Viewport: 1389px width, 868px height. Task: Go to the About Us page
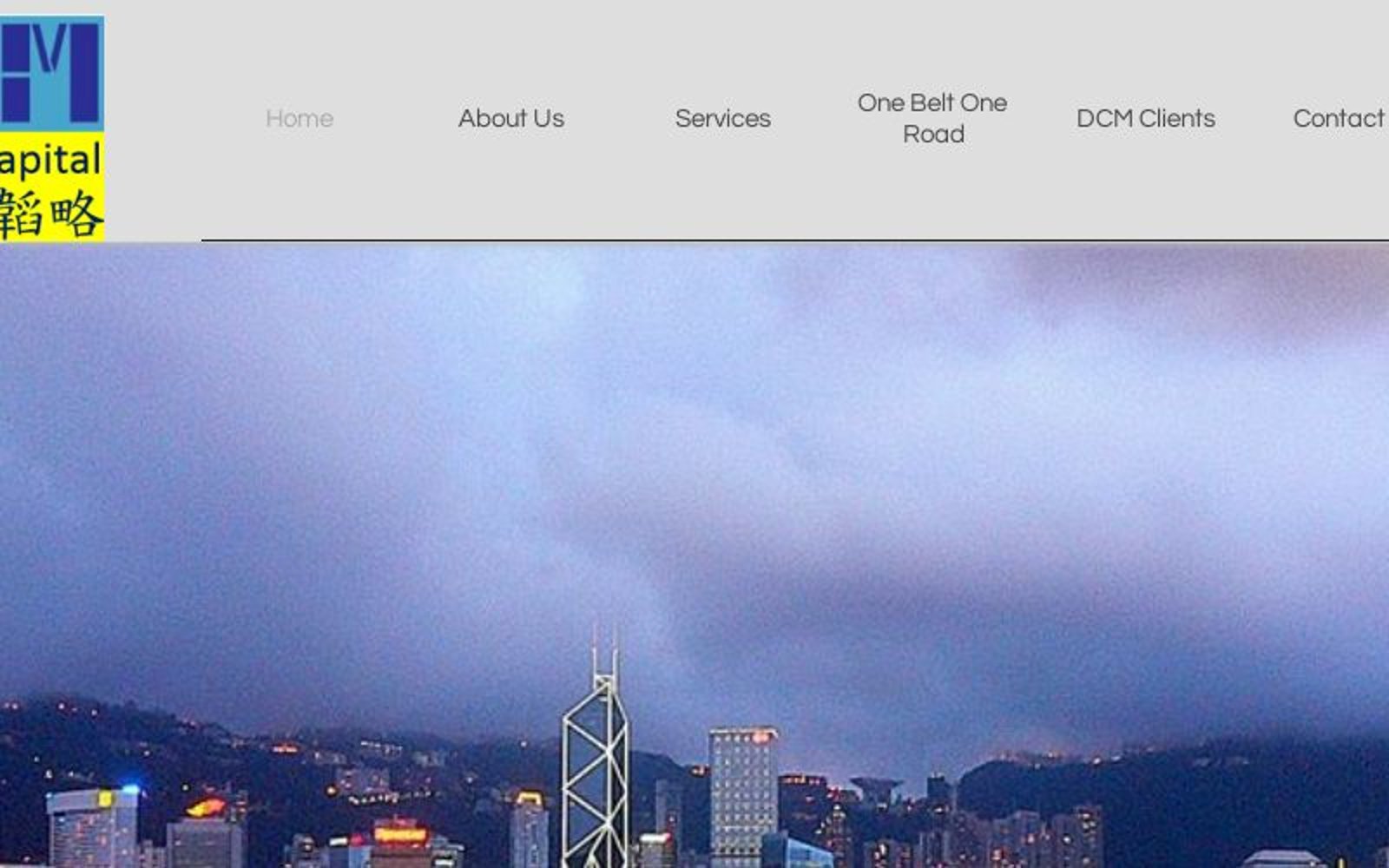511,118
